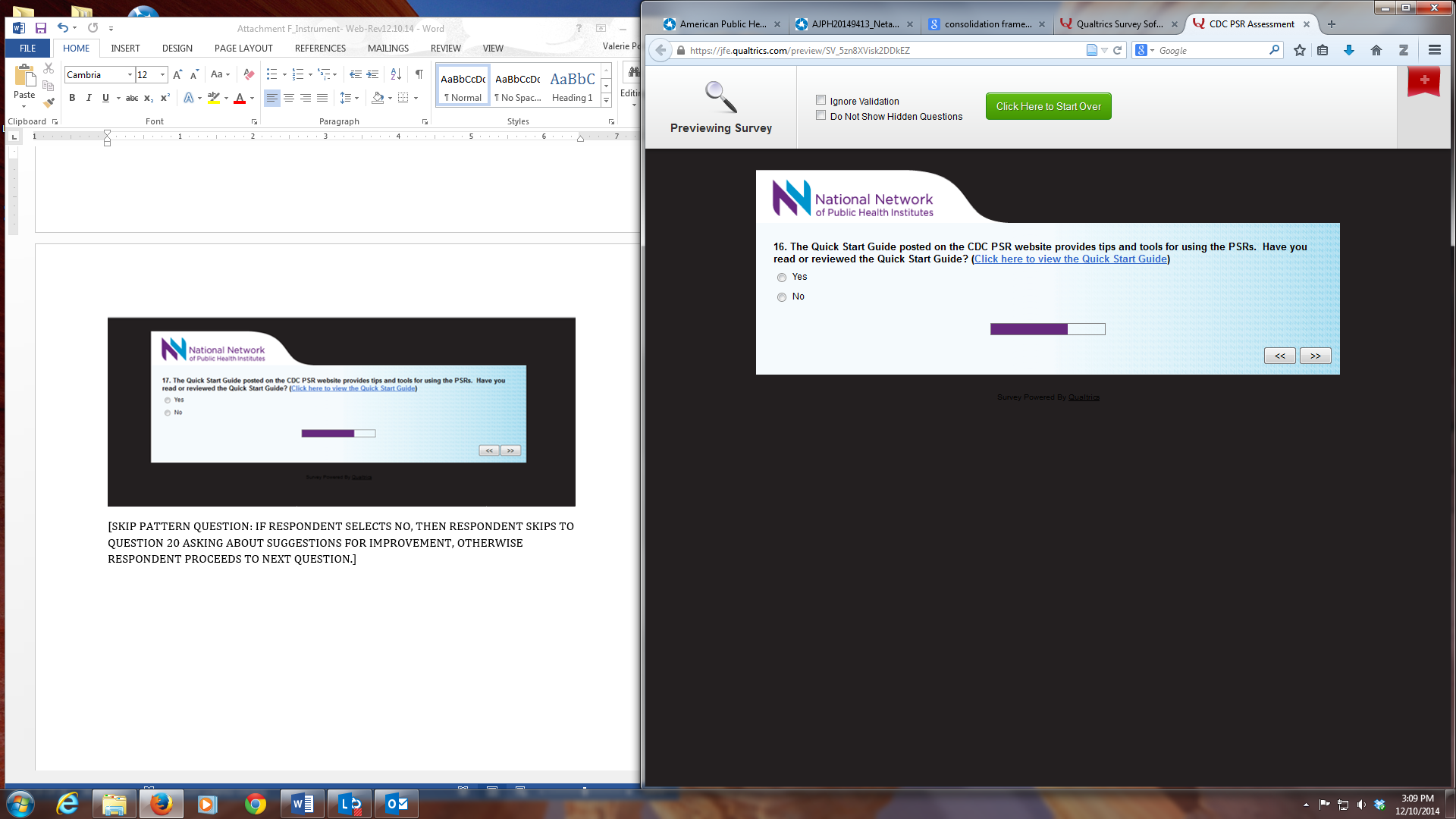Click the Firefox bookmark star icon

point(1300,50)
